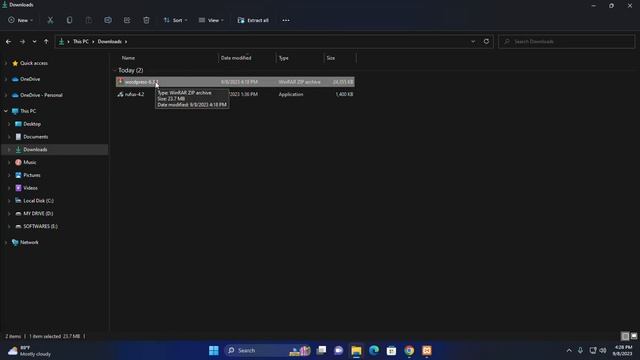Sort by the Type column header
The width and height of the screenshot is (640, 360).
tap(284, 58)
